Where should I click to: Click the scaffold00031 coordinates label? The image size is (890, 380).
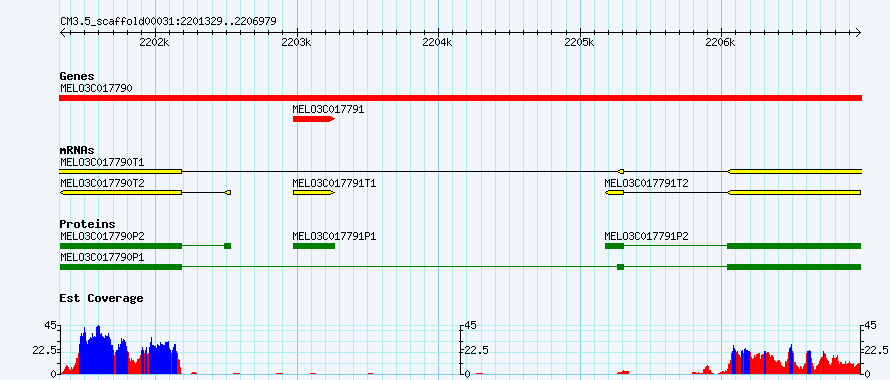point(169,21)
